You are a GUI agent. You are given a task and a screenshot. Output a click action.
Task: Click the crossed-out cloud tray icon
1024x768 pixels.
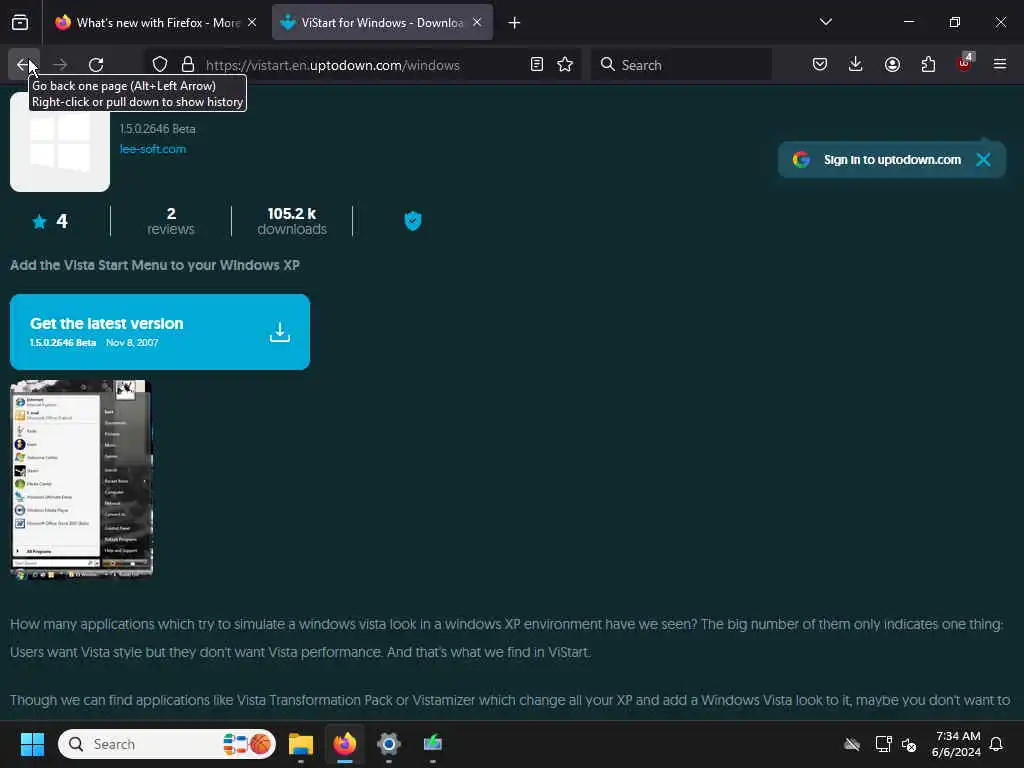tap(852, 744)
